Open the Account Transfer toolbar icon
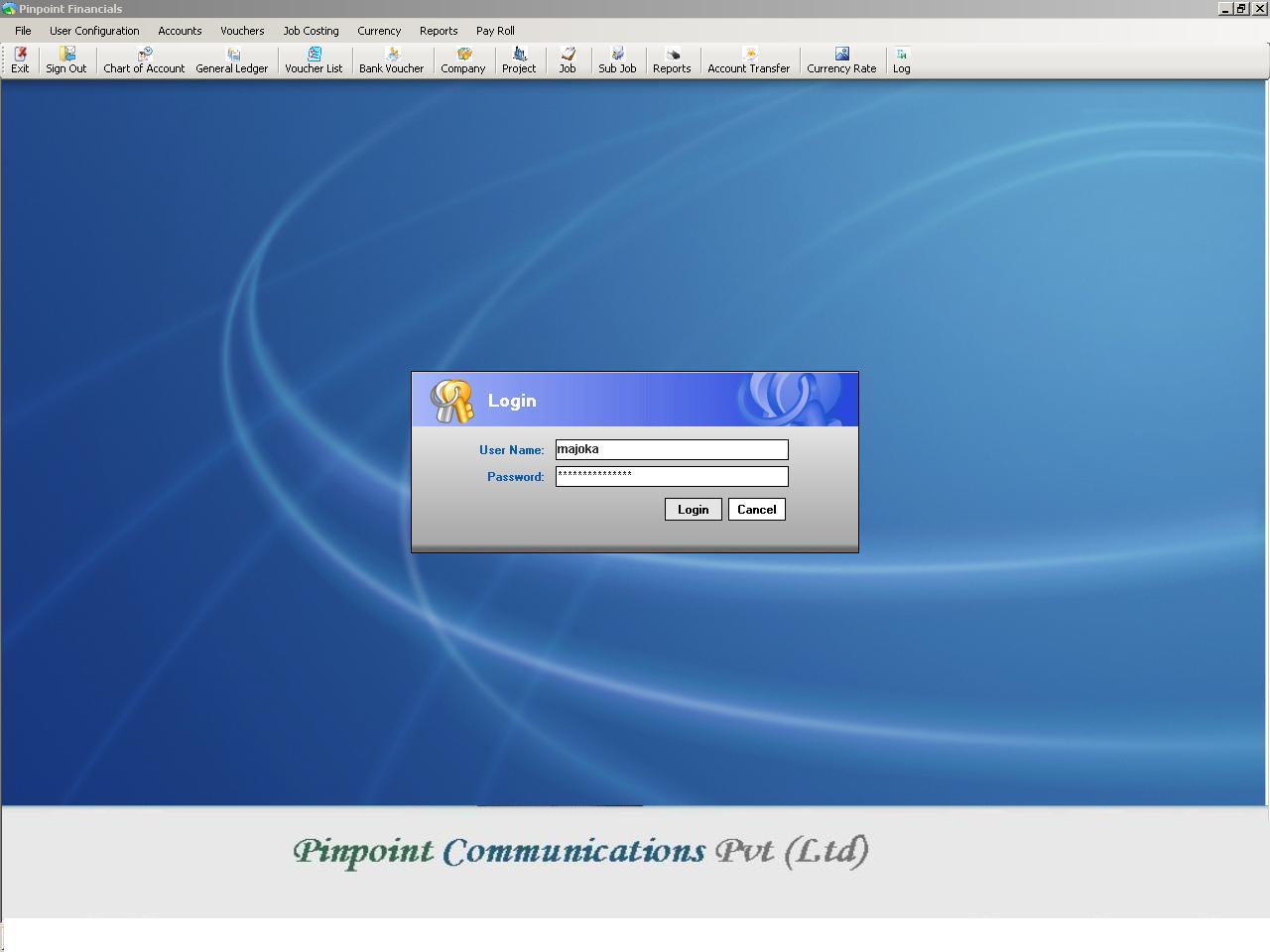The height and width of the screenshot is (952, 1270). tap(749, 60)
